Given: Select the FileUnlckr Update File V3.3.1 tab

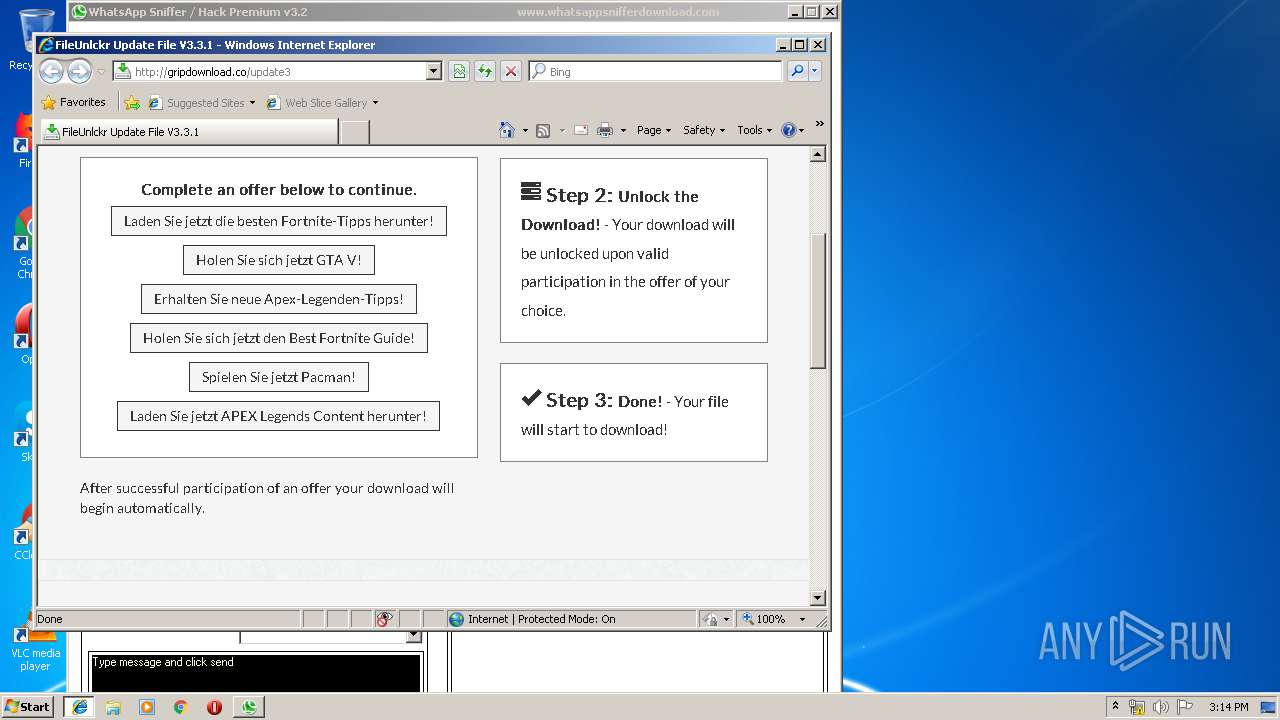Looking at the screenshot, I should (x=188, y=131).
